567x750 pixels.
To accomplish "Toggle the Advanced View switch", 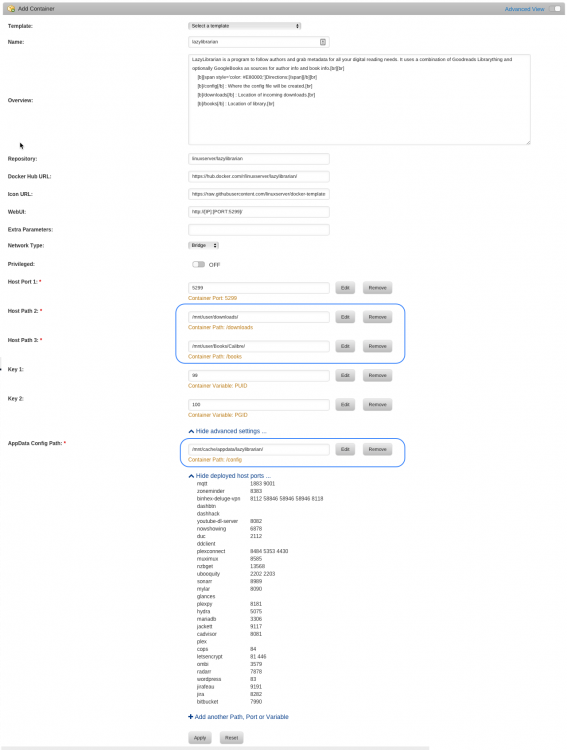I will tap(555, 9).
